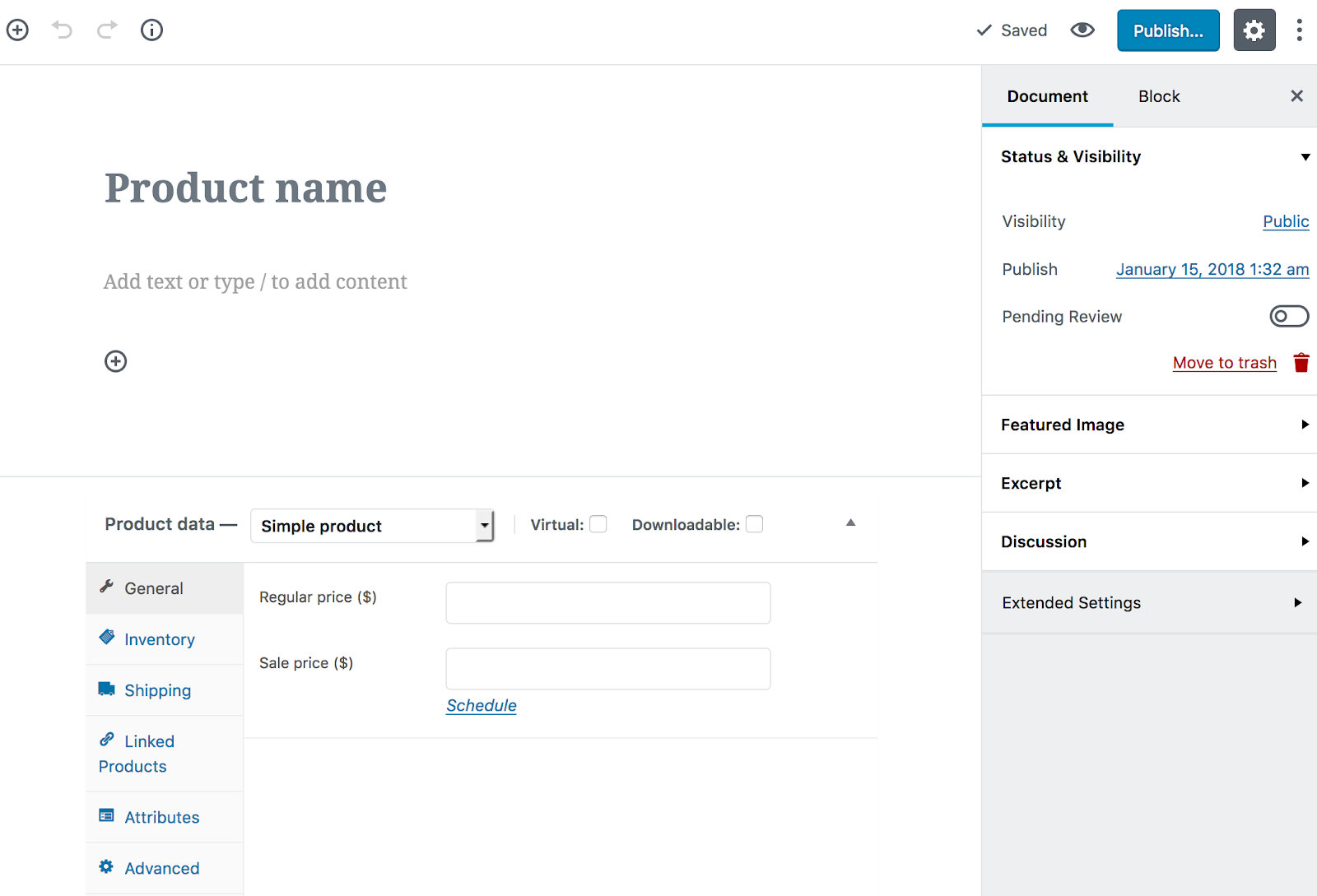
Task: Expand the Extended Settings section
Action: point(1149,603)
